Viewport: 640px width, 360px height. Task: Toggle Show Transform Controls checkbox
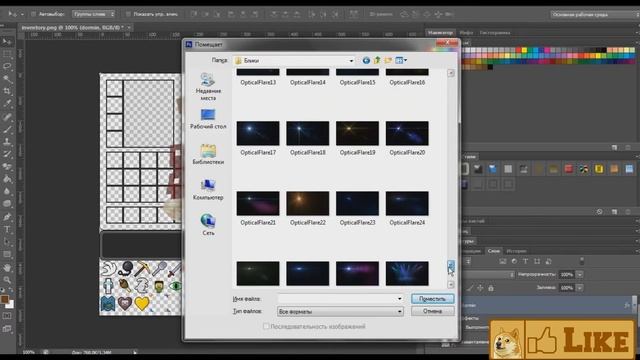[128, 14]
